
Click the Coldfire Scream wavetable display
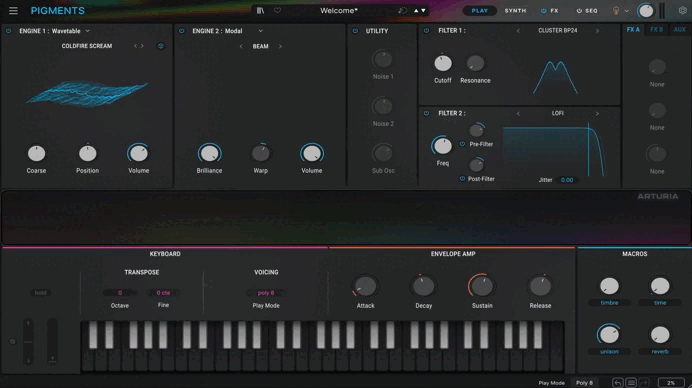87,94
